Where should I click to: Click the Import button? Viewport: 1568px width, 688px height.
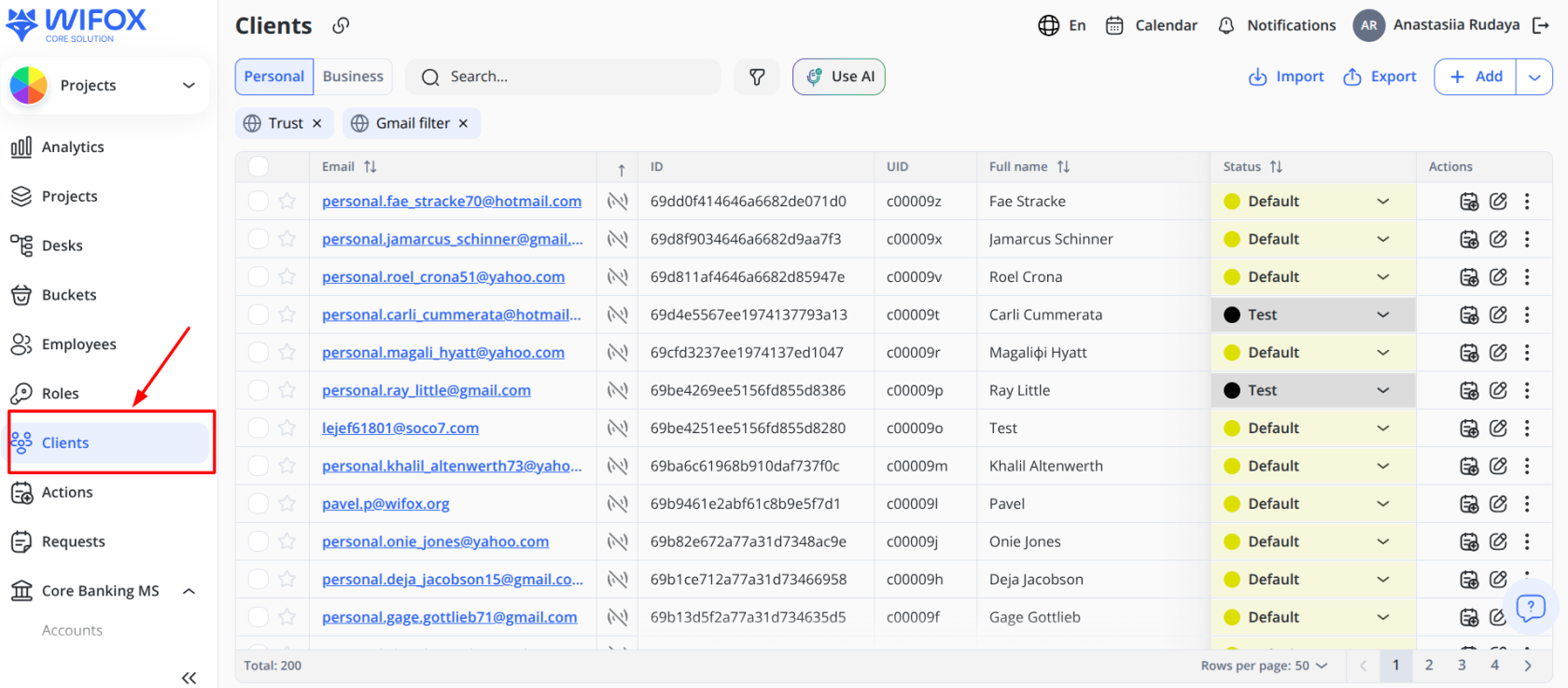coord(1286,77)
